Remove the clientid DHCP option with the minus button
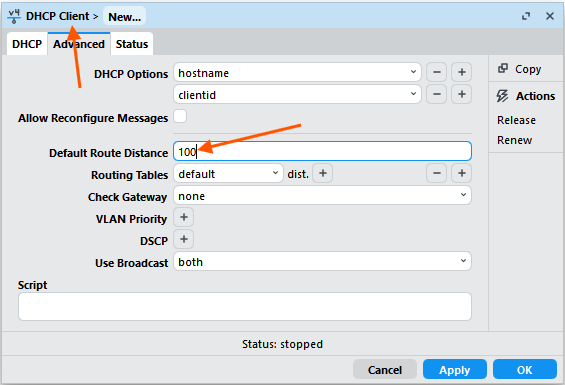 pyautogui.click(x=436, y=94)
